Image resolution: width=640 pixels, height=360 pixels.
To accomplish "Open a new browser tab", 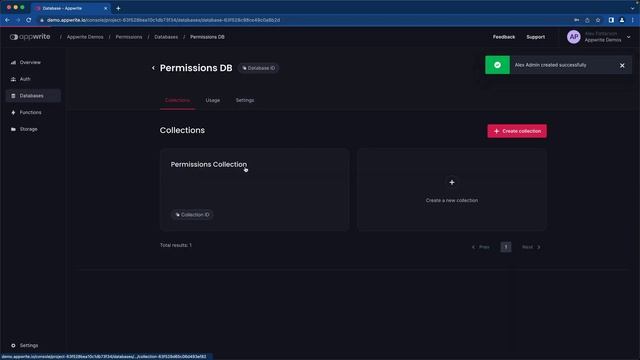I will click(x=118, y=8).
